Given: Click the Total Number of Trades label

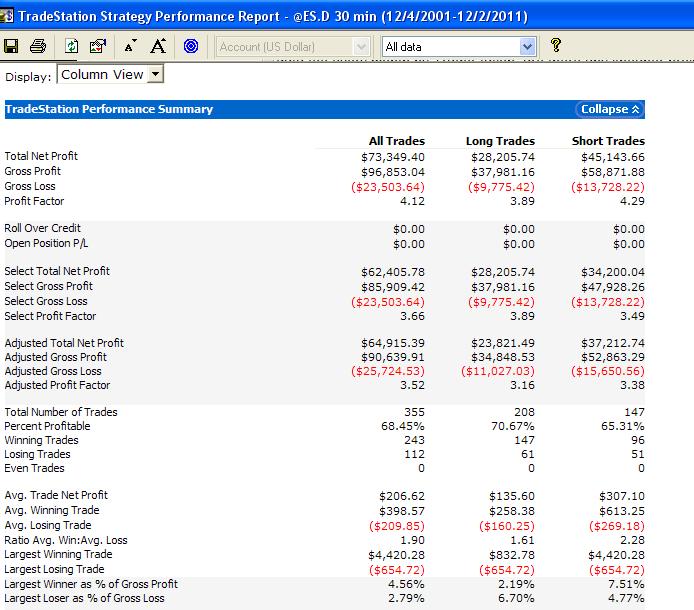Looking at the screenshot, I should click(61, 413).
